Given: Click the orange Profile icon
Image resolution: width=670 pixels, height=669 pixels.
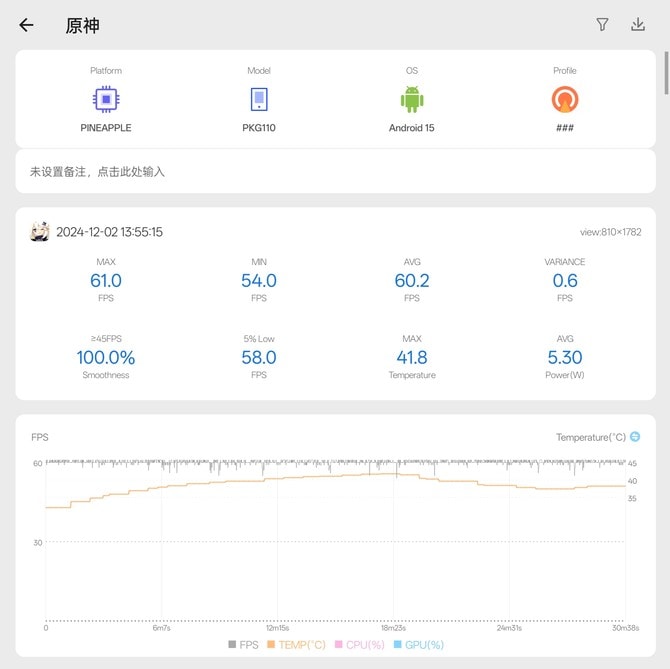Looking at the screenshot, I should 565,99.
